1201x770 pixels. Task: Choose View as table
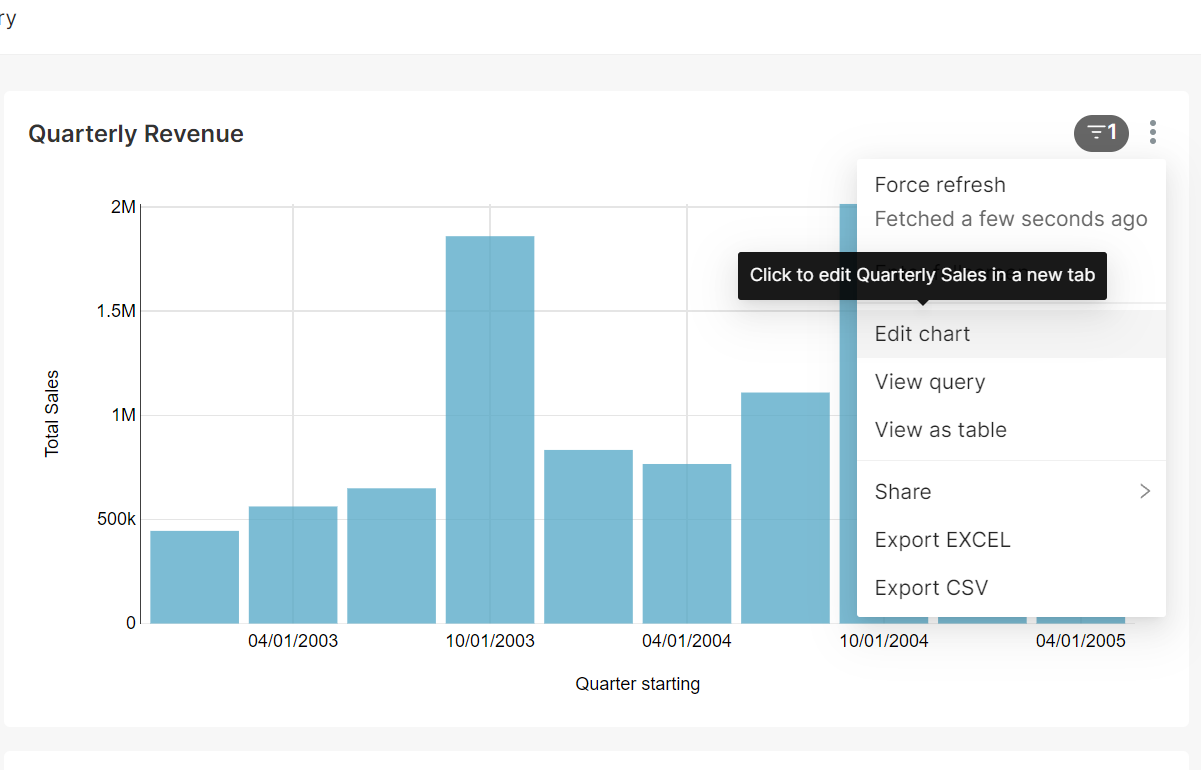tap(940, 429)
